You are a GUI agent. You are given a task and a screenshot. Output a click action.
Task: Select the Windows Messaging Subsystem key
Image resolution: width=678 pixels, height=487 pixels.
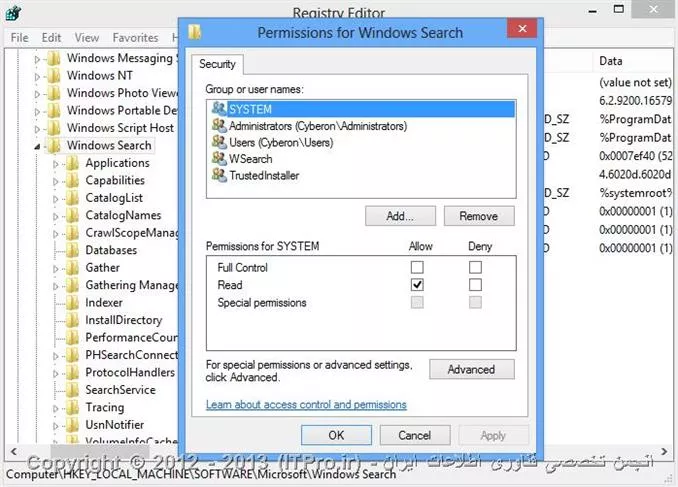(121, 58)
